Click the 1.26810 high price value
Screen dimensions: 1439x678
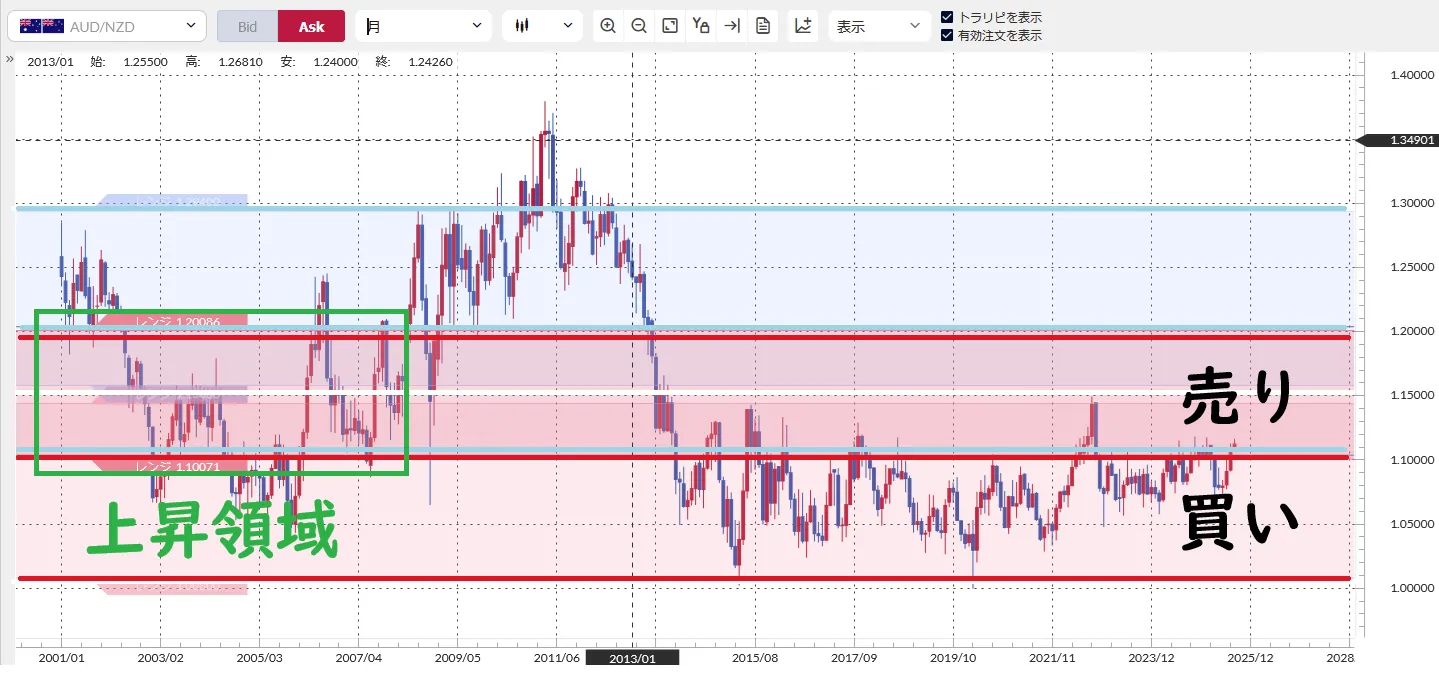tap(241, 62)
